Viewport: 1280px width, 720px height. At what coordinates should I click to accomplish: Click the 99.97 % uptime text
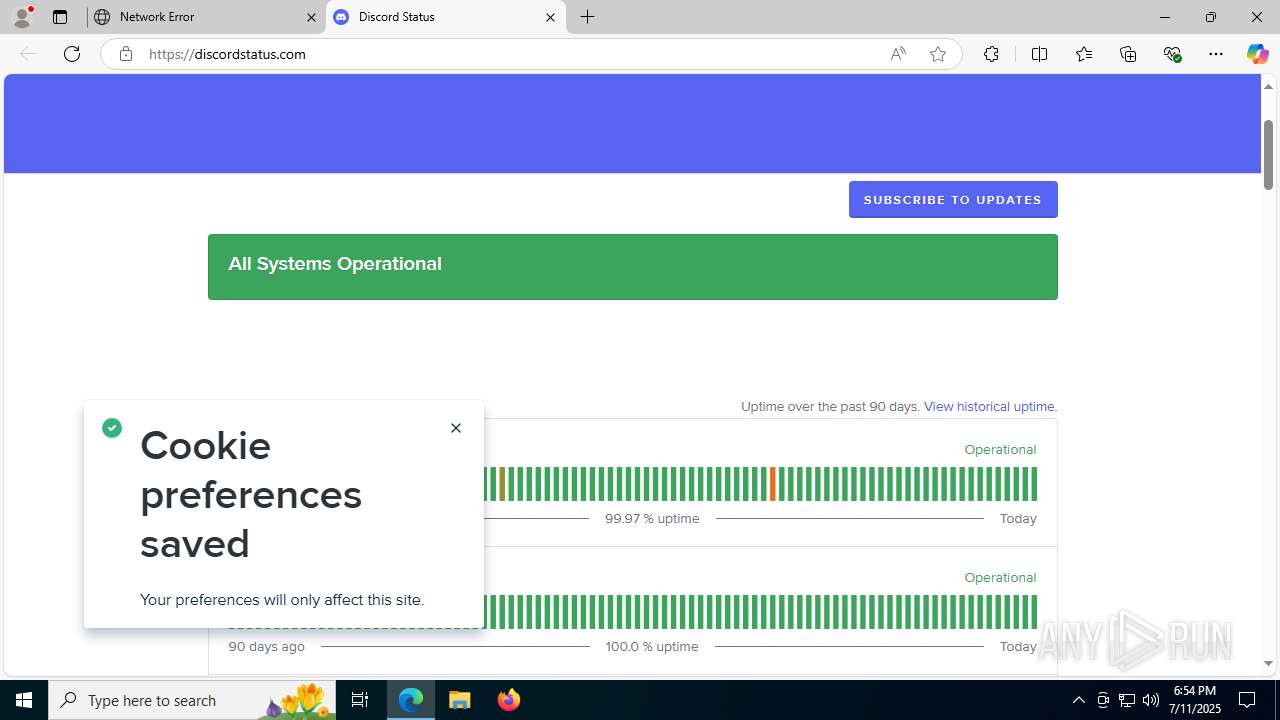(x=652, y=518)
